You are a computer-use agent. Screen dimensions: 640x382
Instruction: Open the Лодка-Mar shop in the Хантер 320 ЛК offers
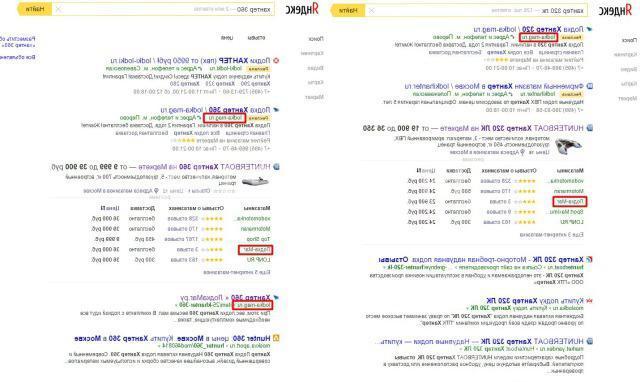[570, 201]
